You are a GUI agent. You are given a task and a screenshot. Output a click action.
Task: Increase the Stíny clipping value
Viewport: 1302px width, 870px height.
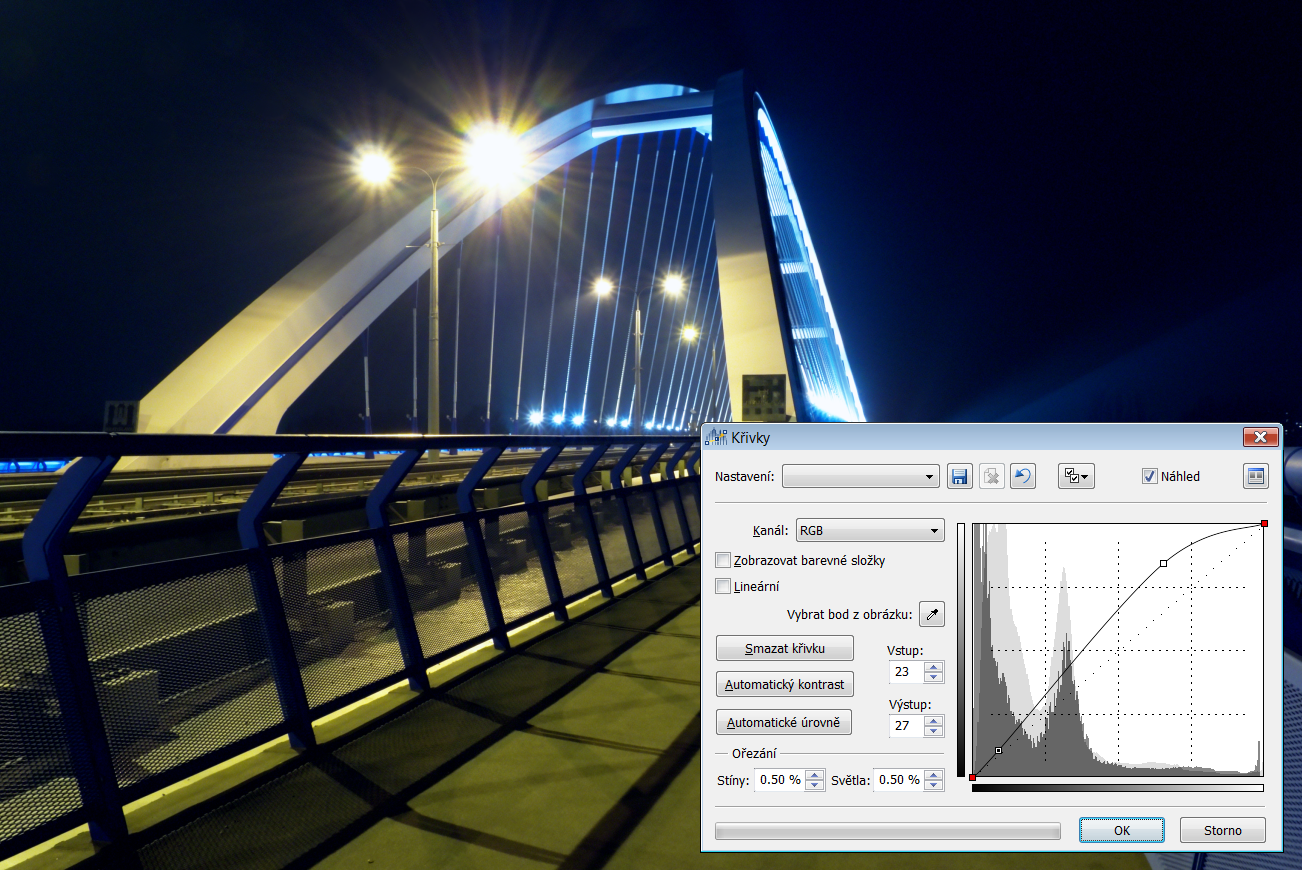tap(816, 775)
